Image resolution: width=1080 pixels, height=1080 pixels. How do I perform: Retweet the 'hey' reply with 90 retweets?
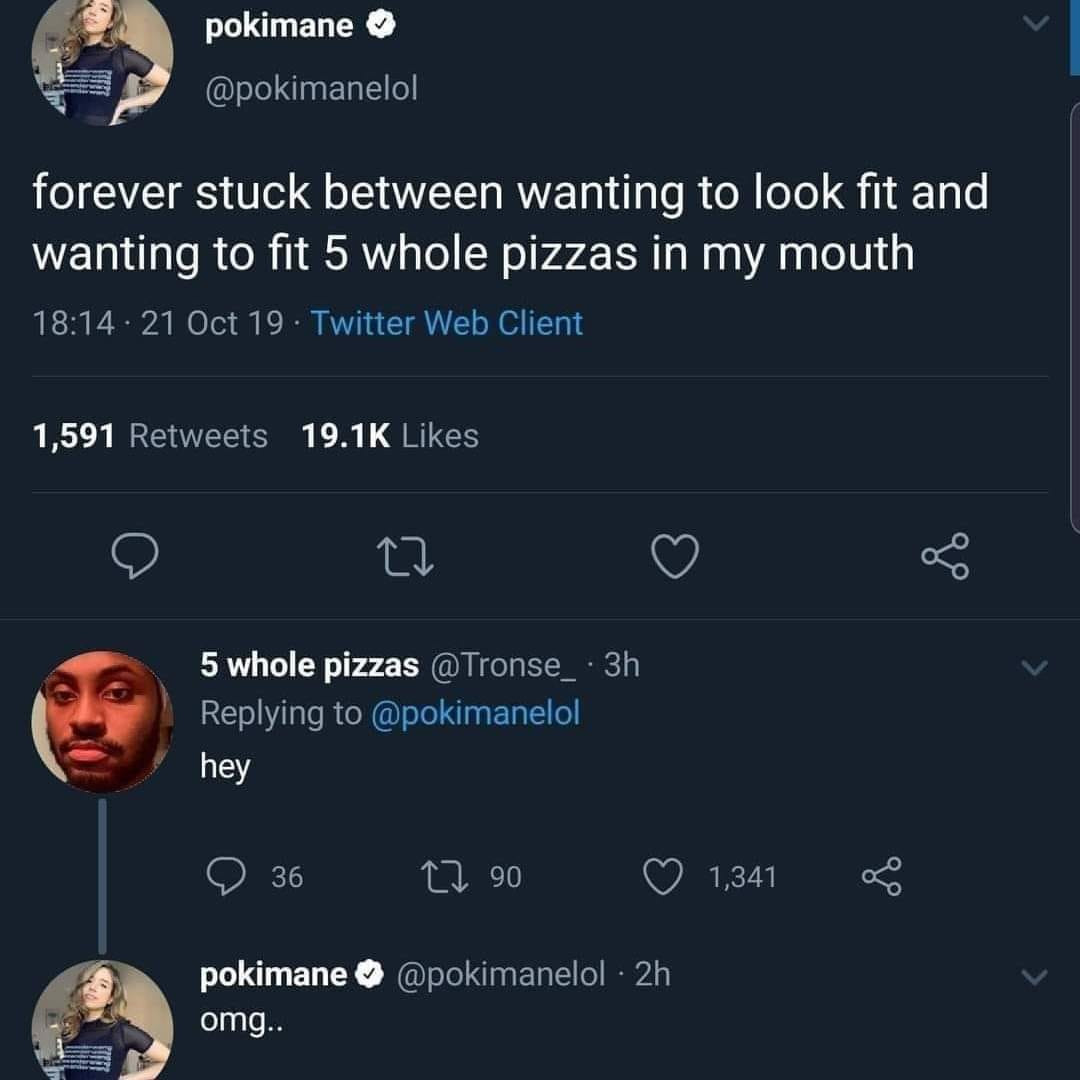444,876
